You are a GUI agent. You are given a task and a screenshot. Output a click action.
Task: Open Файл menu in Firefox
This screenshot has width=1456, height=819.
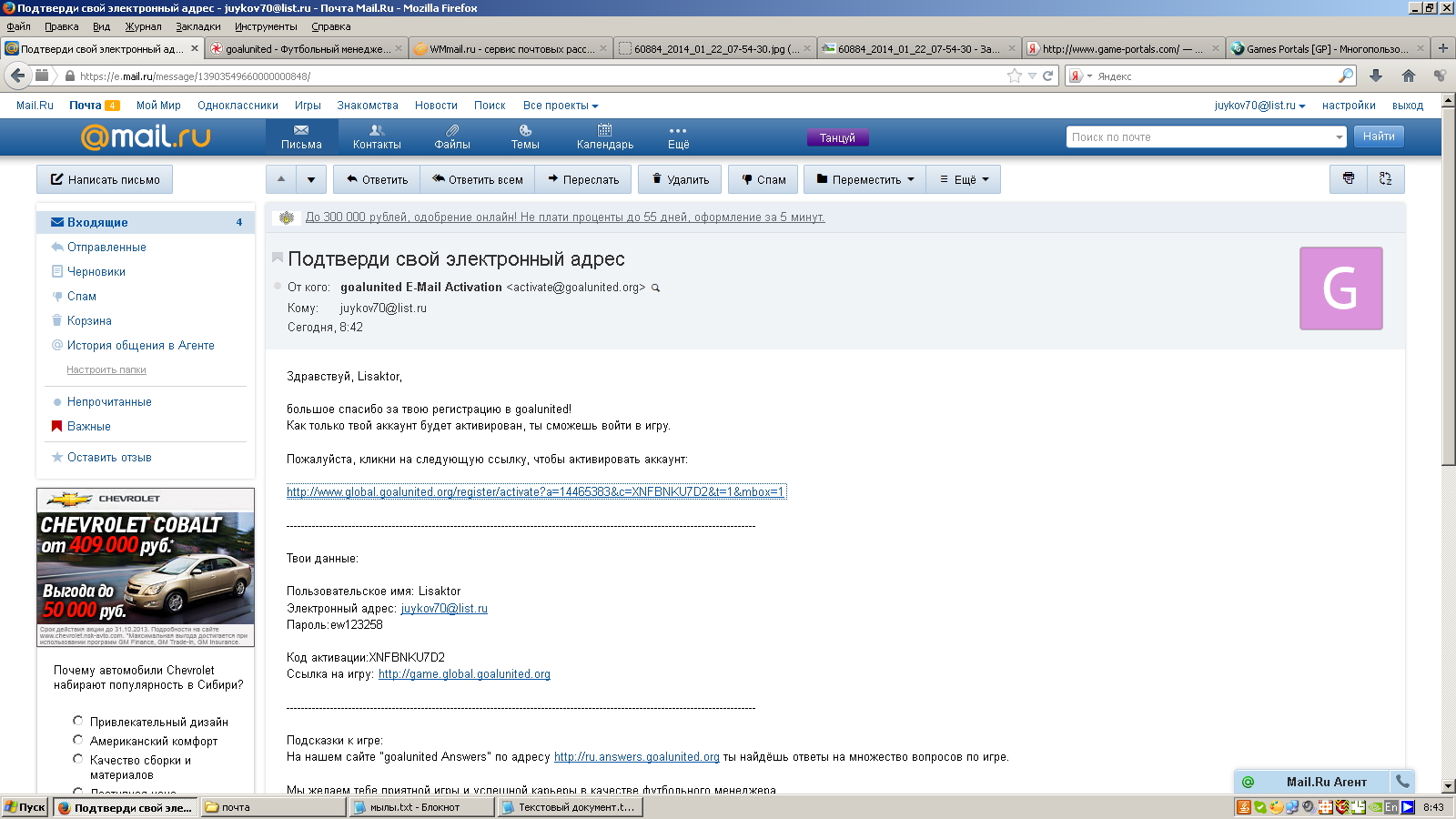(x=18, y=26)
